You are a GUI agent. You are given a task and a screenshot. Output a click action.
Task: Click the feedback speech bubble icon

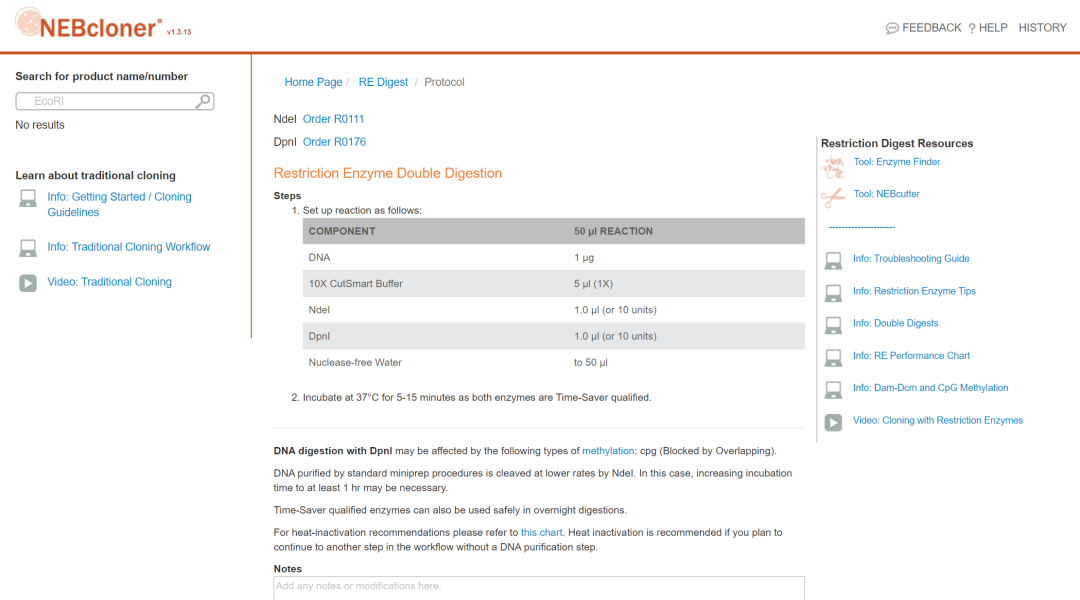click(x=892, y=28)
